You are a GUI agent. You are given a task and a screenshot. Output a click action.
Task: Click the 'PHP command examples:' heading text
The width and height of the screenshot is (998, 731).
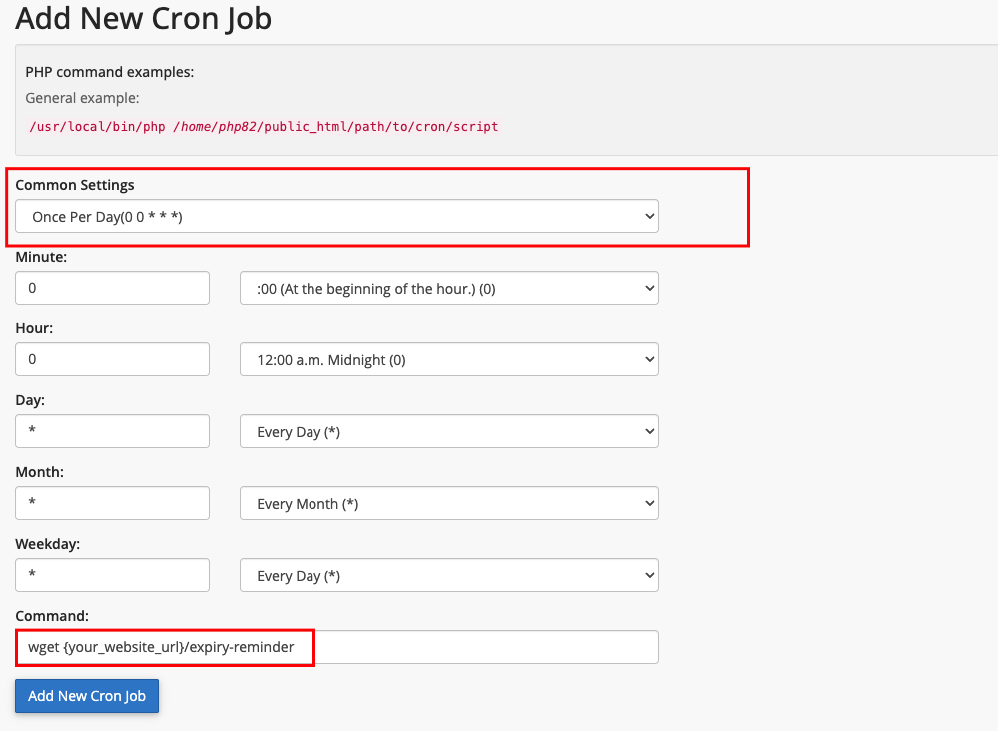(110, 72)
